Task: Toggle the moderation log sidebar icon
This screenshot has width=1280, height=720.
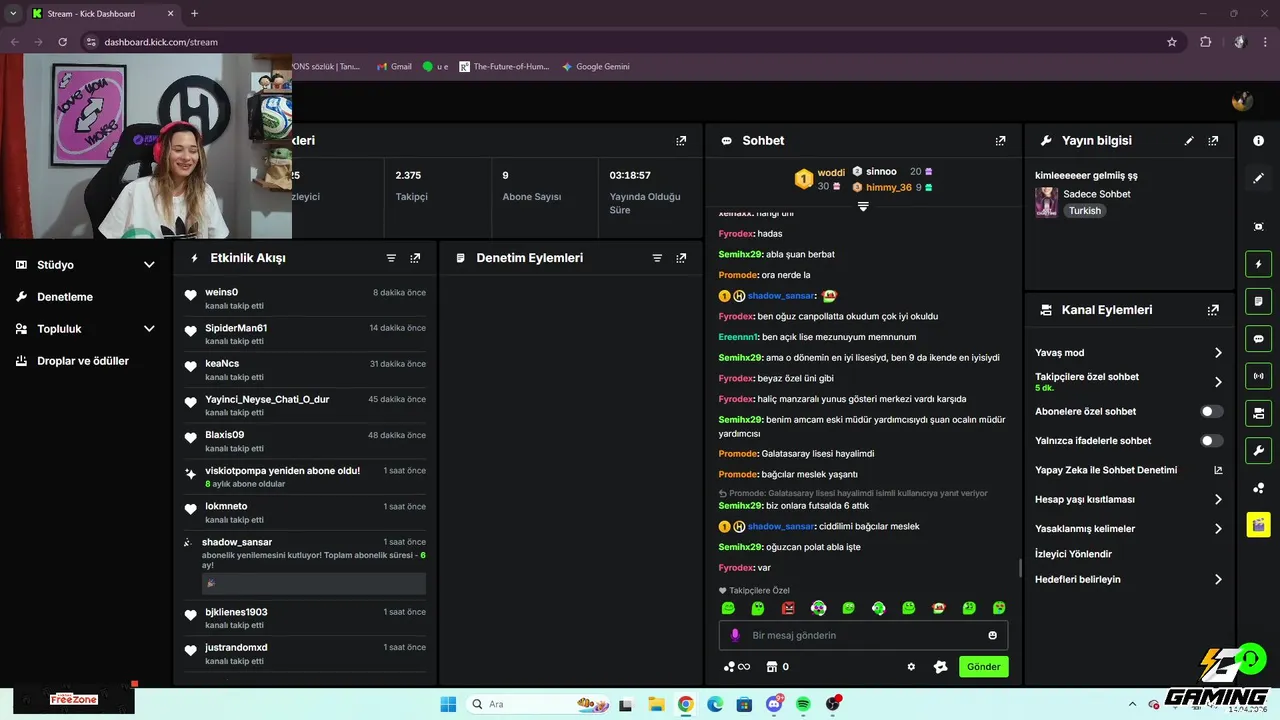Action: 1258,301
